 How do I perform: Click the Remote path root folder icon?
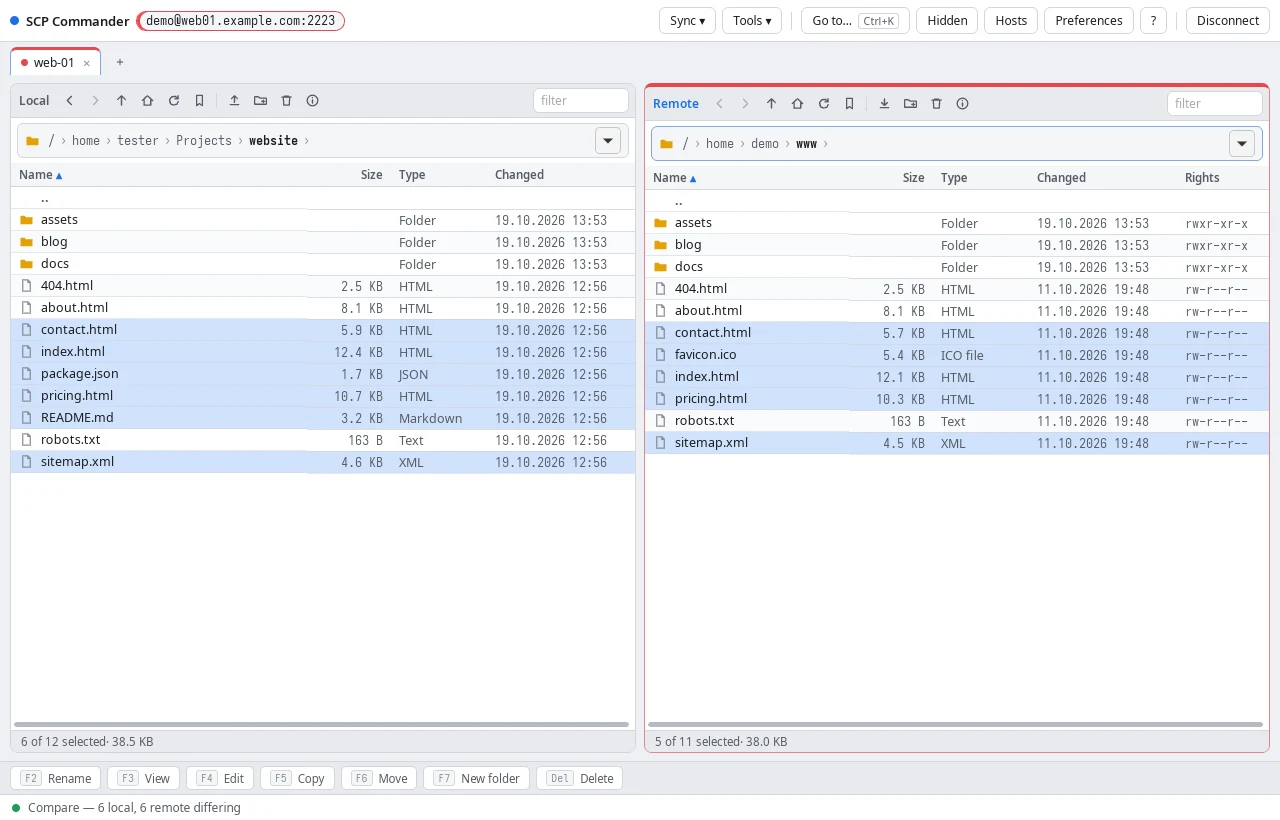pyautogui.click(x=667, y=144)
